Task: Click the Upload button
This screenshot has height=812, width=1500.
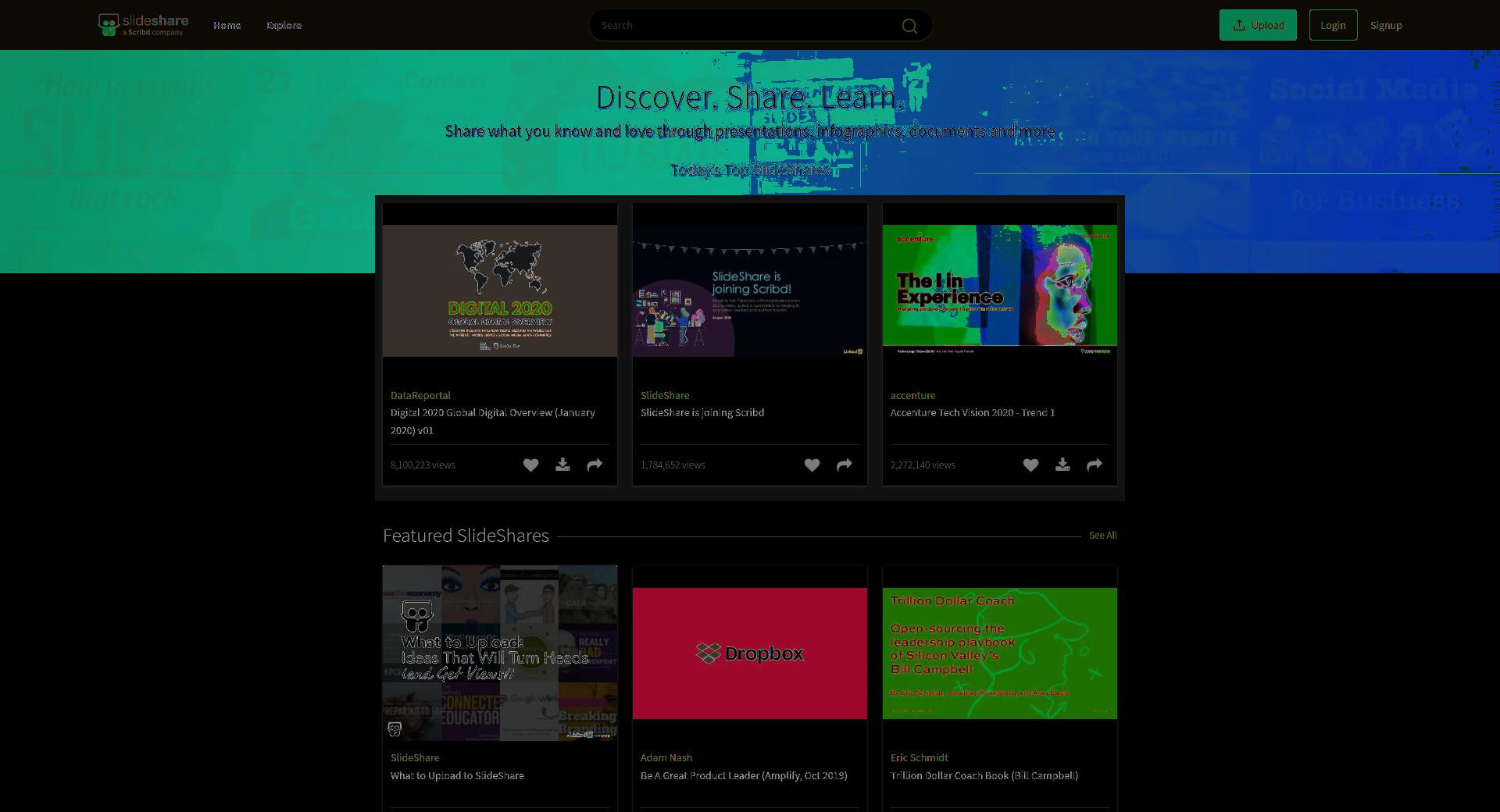Action: [1258, 25]
